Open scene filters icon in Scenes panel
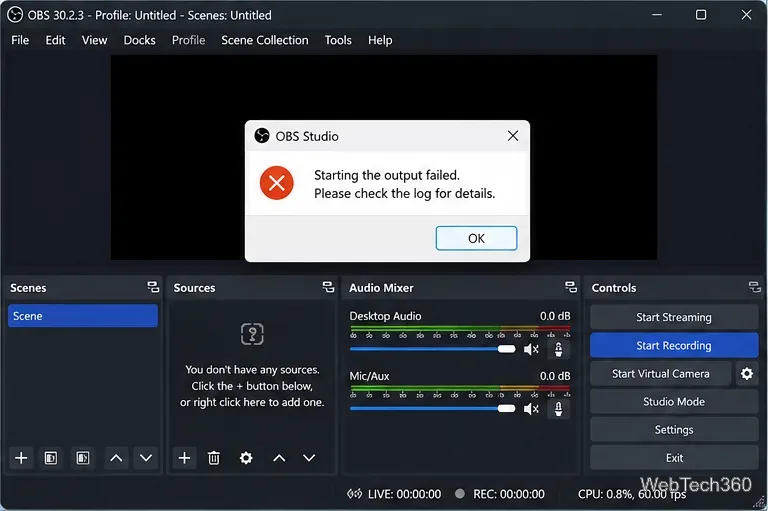This screenshot has height=511, width=768. point(51,458)
